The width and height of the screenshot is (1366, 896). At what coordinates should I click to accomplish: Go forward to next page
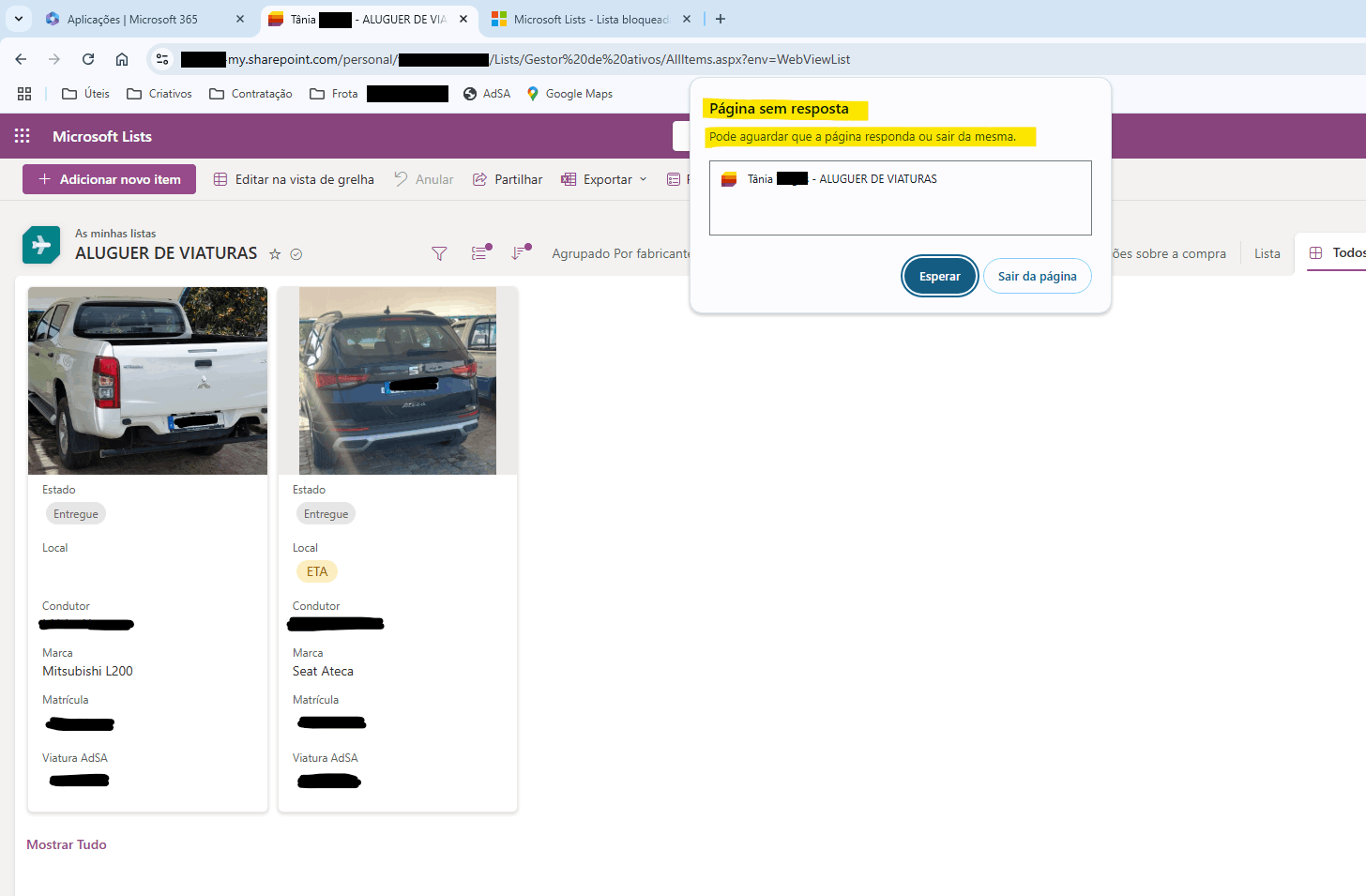54,59
